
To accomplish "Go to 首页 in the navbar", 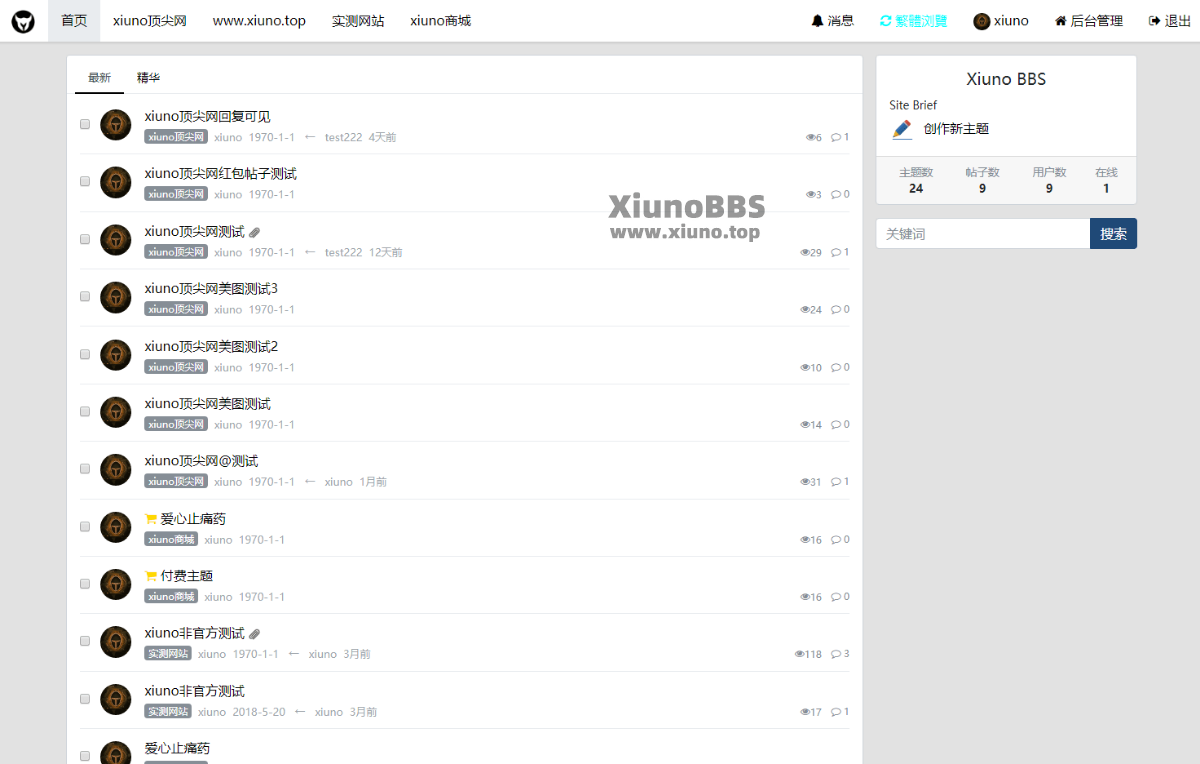I will pyautogui.click(x=74, y=21).
